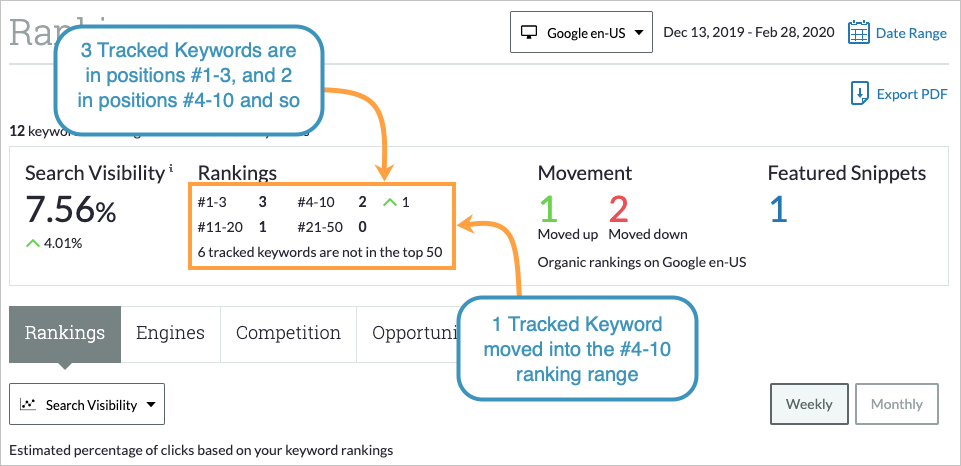Click the monitor icon in engine selector
The width and height of the screenshot is (961, 466).
pos(530,33)
